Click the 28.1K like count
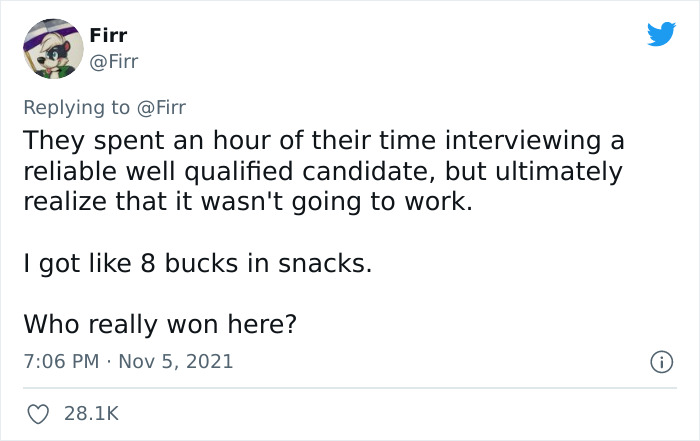This screenshot has width=700, height=441. click(89, 412)
